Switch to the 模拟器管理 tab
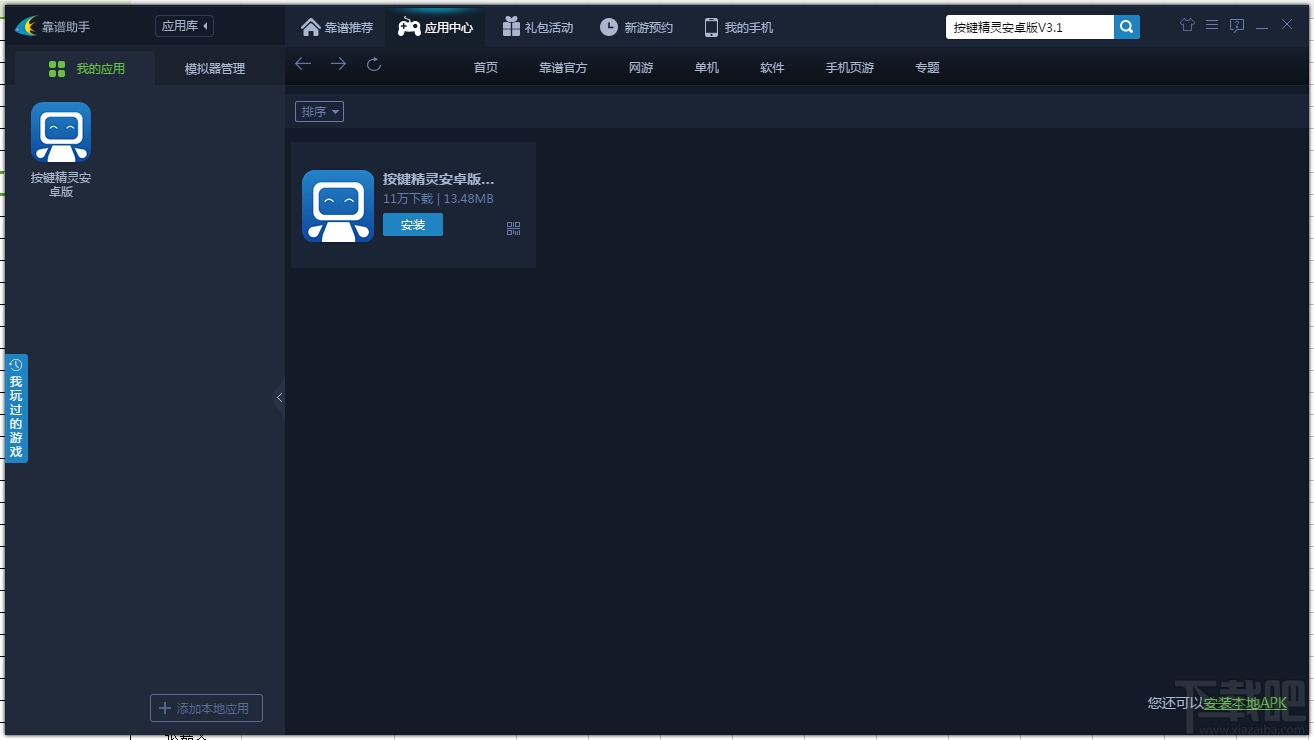The width and height of the screenshot is (1314, 740). [214, 68]
